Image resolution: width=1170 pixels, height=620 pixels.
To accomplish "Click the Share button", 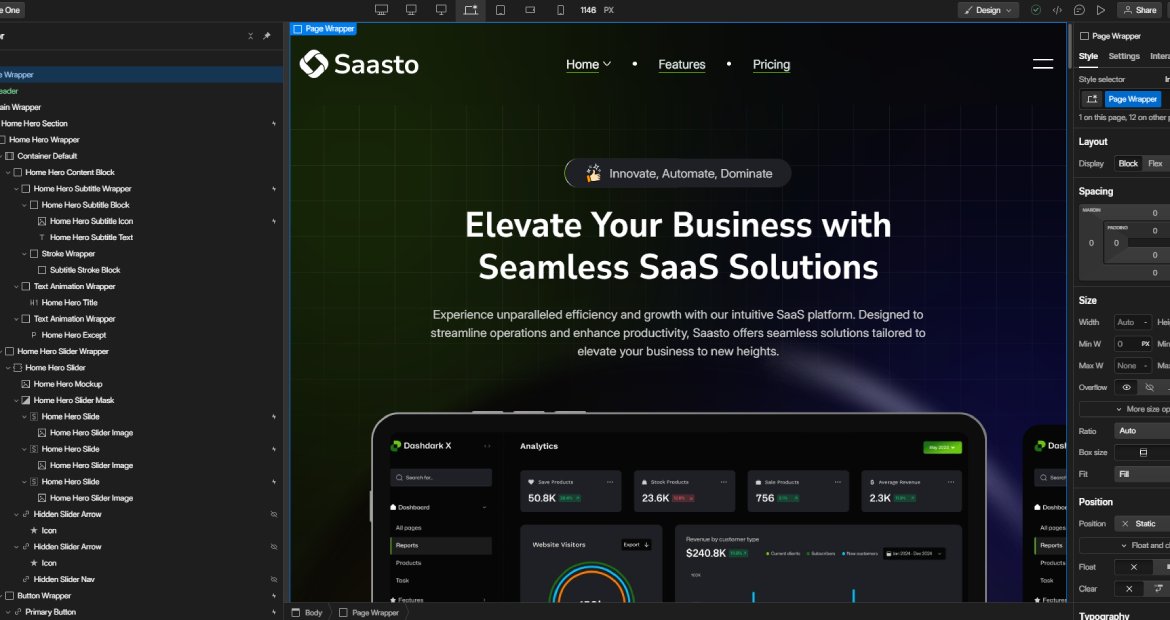I will (1139, 10).
